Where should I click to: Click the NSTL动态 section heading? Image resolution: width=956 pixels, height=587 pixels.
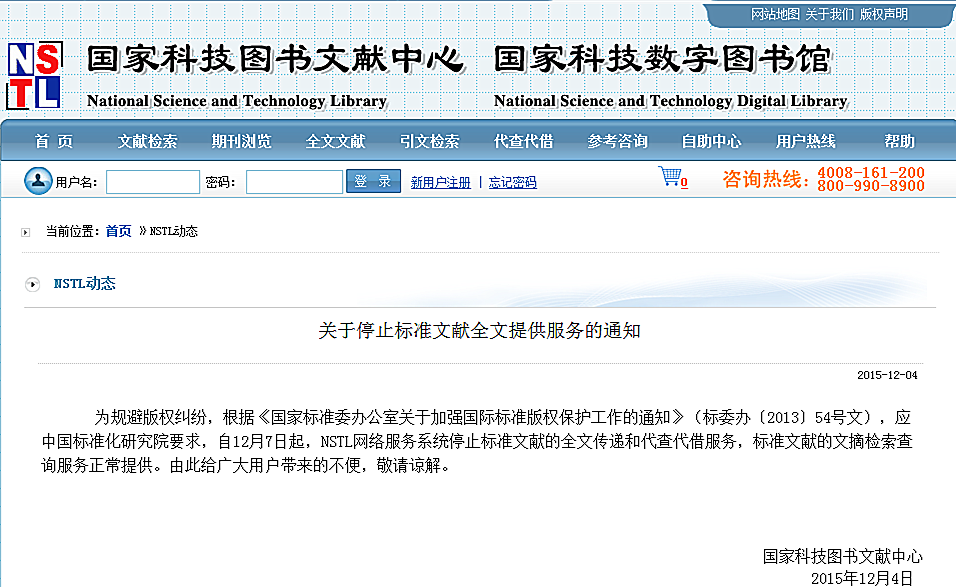[84, 283]
